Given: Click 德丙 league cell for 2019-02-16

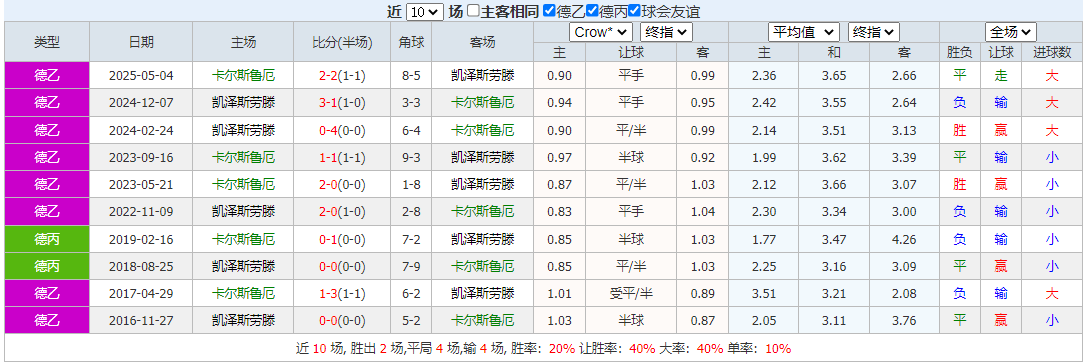Looking at the screenshot, I should click(47, 239).
